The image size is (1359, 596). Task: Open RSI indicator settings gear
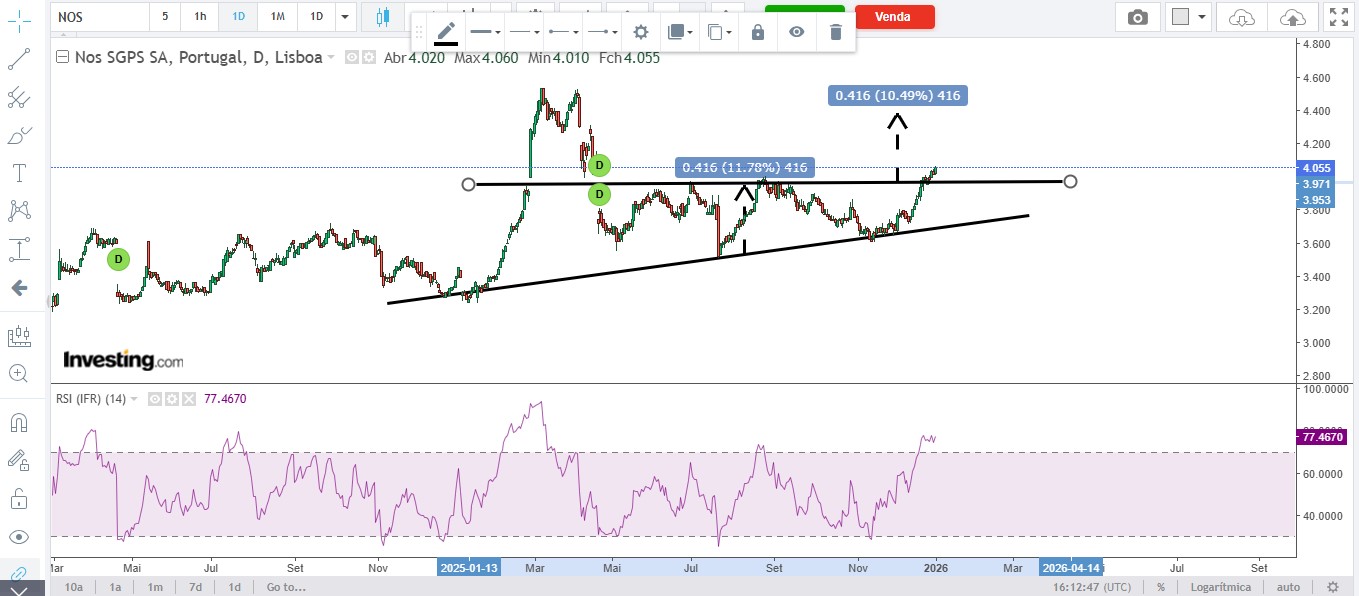click(171, 399)
